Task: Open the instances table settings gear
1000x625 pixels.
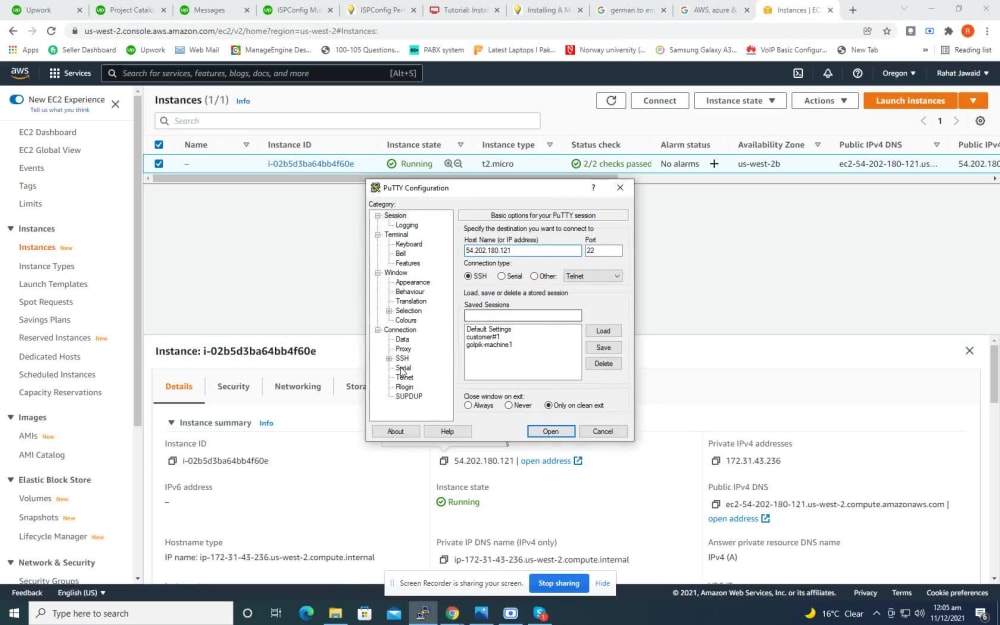Action: pos(980,121)
